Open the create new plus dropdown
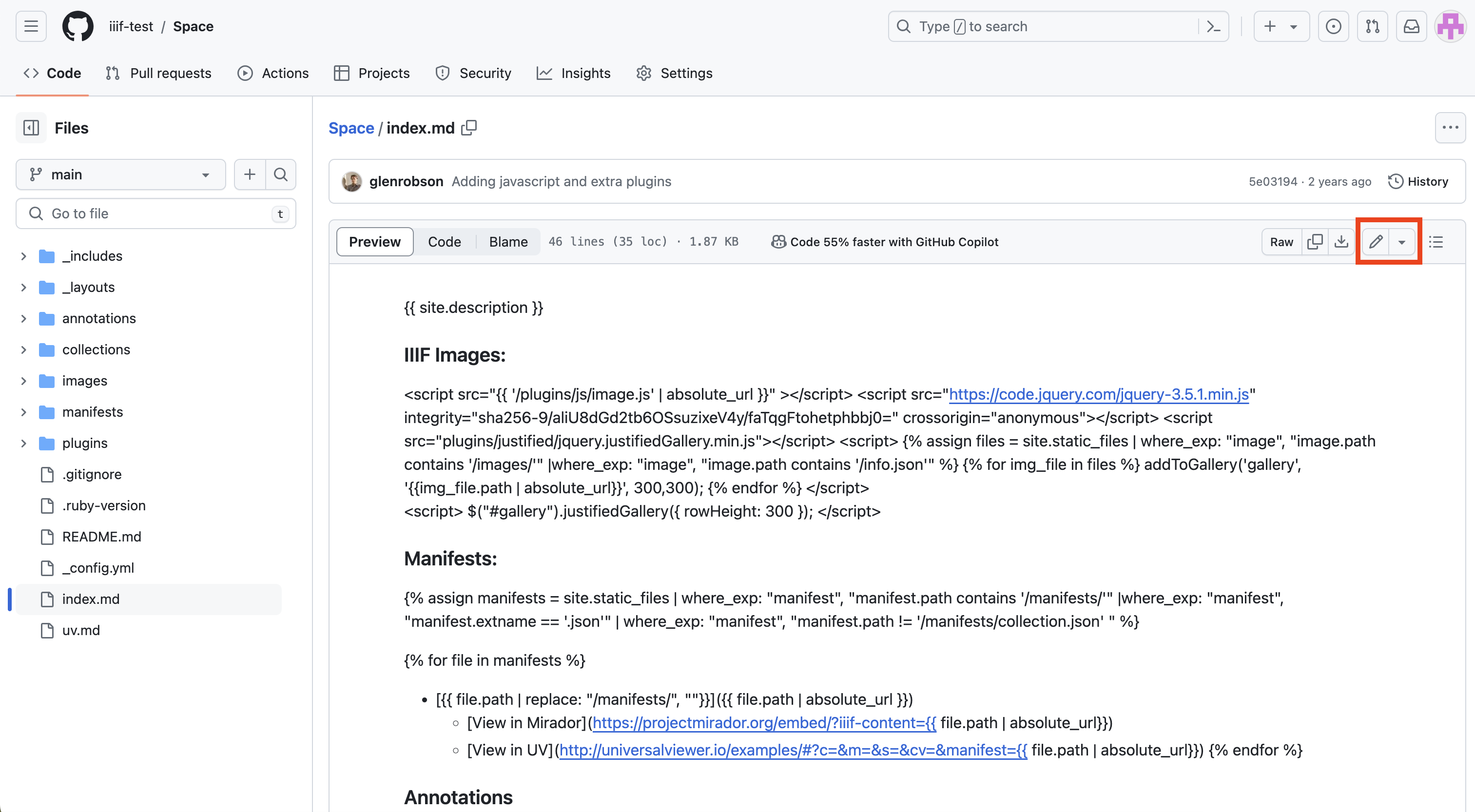The width and height of the screenshot is (1475, 812). coord(1281,26)
